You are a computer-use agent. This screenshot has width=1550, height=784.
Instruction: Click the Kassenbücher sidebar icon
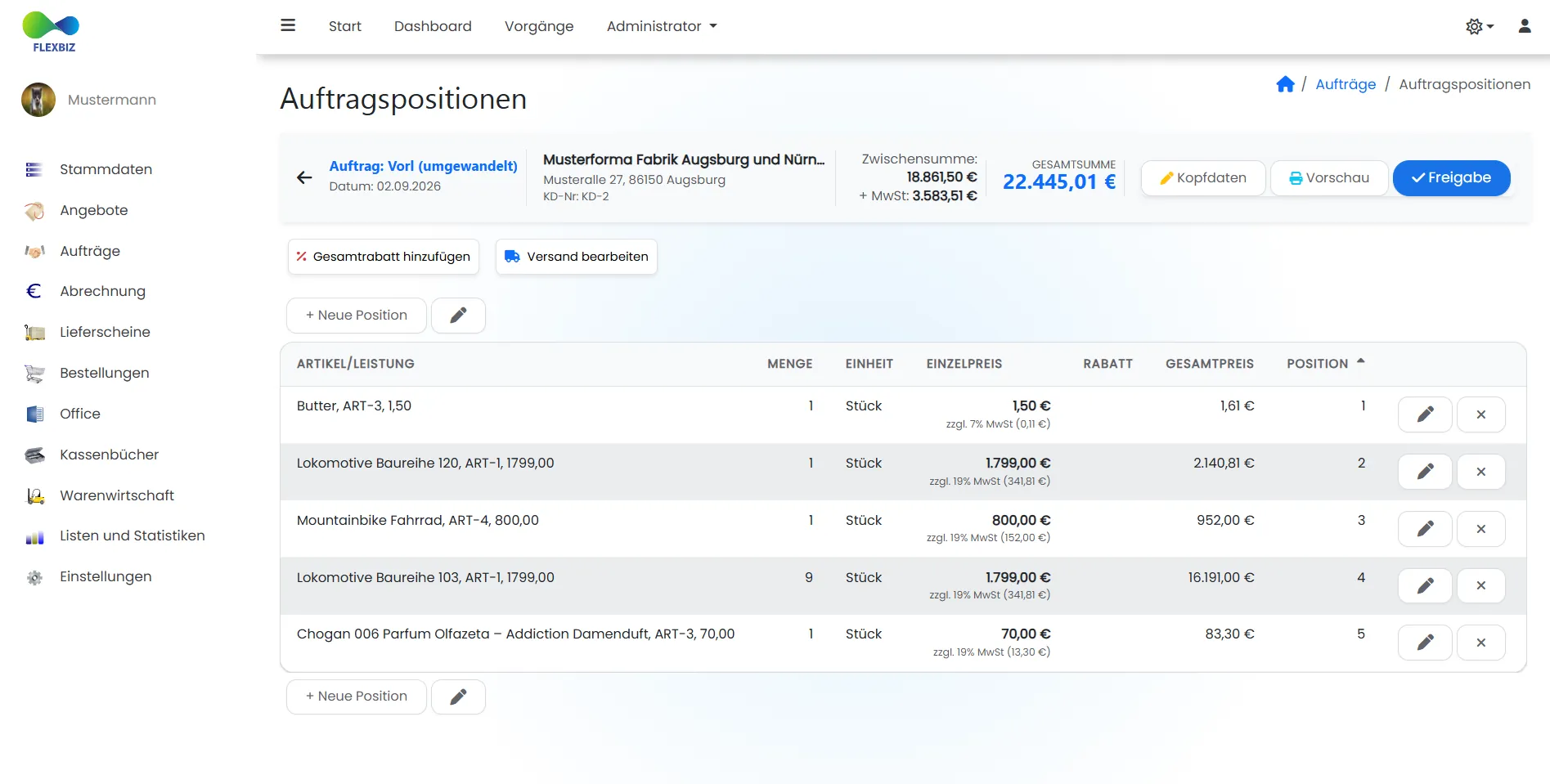click(x=34, y=455)
